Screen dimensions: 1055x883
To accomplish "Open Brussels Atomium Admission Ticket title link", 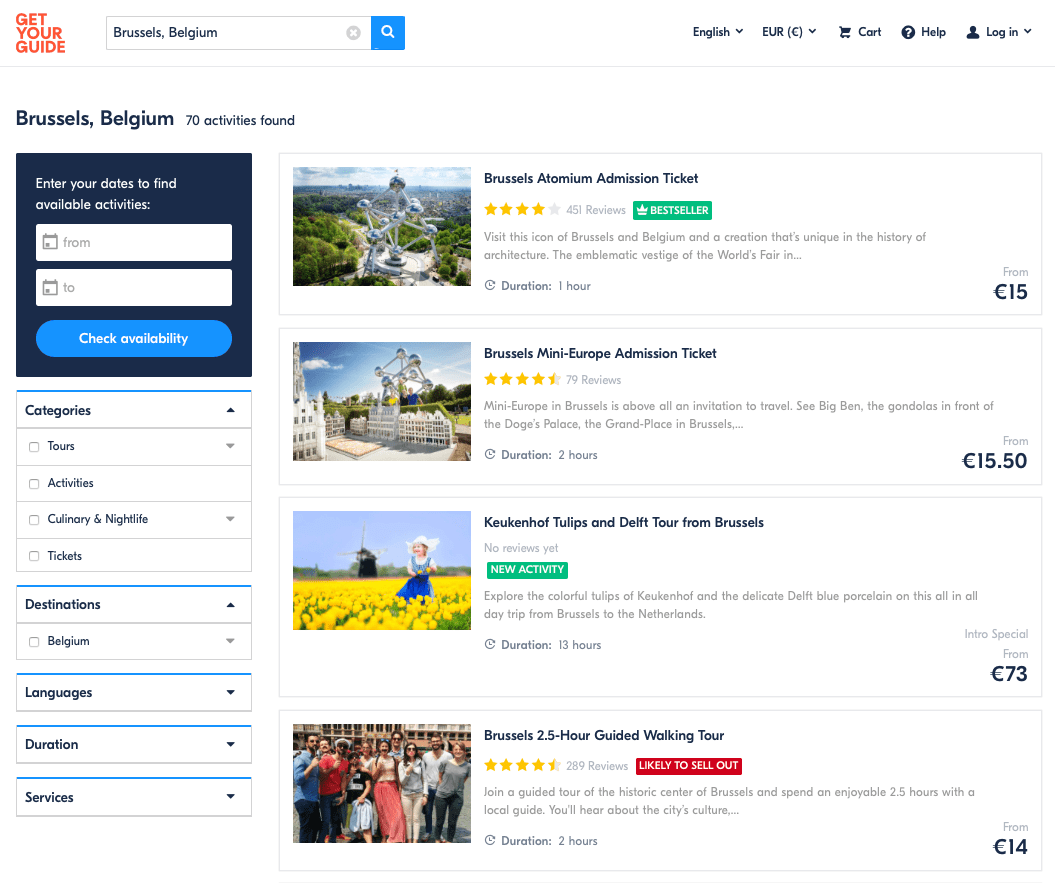I will (x=591, y=178).
